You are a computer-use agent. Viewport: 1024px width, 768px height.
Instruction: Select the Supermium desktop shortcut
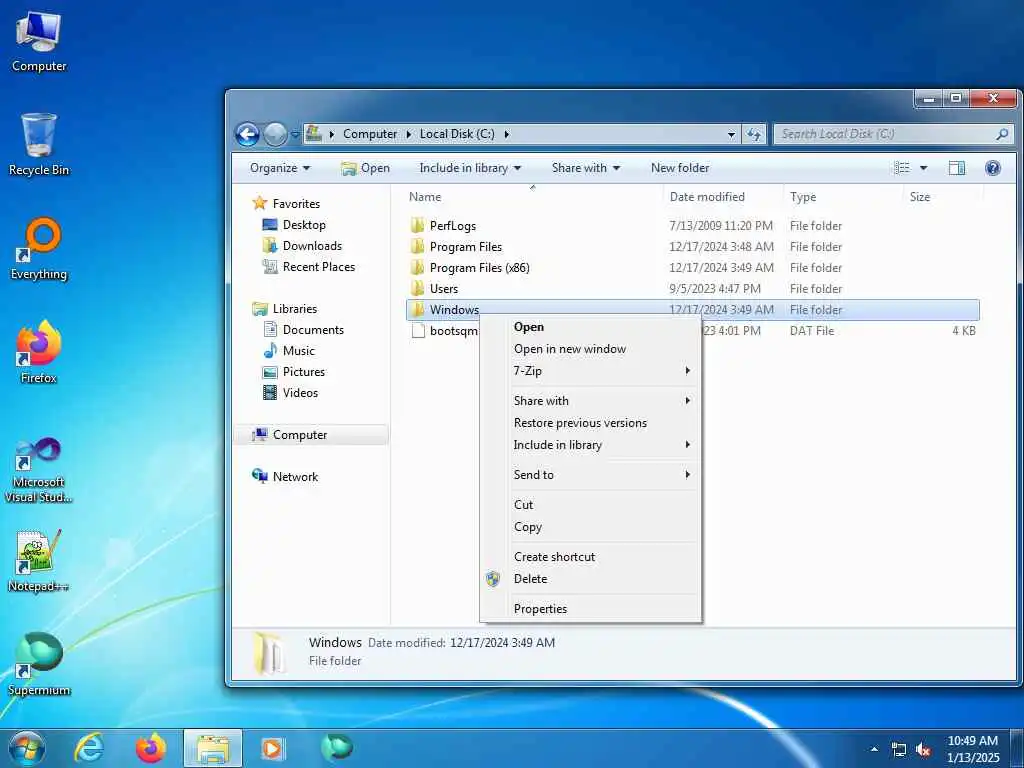[39, 664]
